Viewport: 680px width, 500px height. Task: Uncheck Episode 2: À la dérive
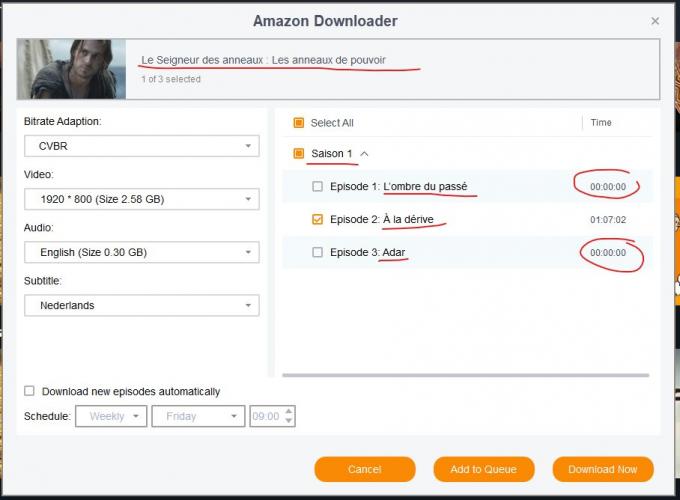317,219
